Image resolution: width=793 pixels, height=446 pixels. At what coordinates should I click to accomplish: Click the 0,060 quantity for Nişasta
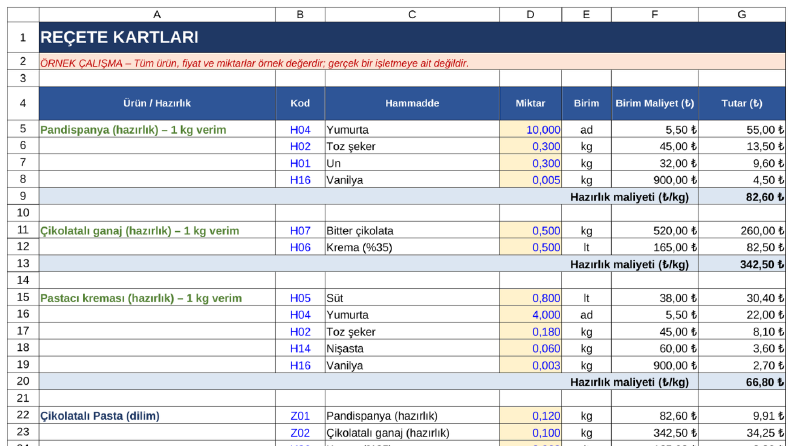tap(530, 348)
